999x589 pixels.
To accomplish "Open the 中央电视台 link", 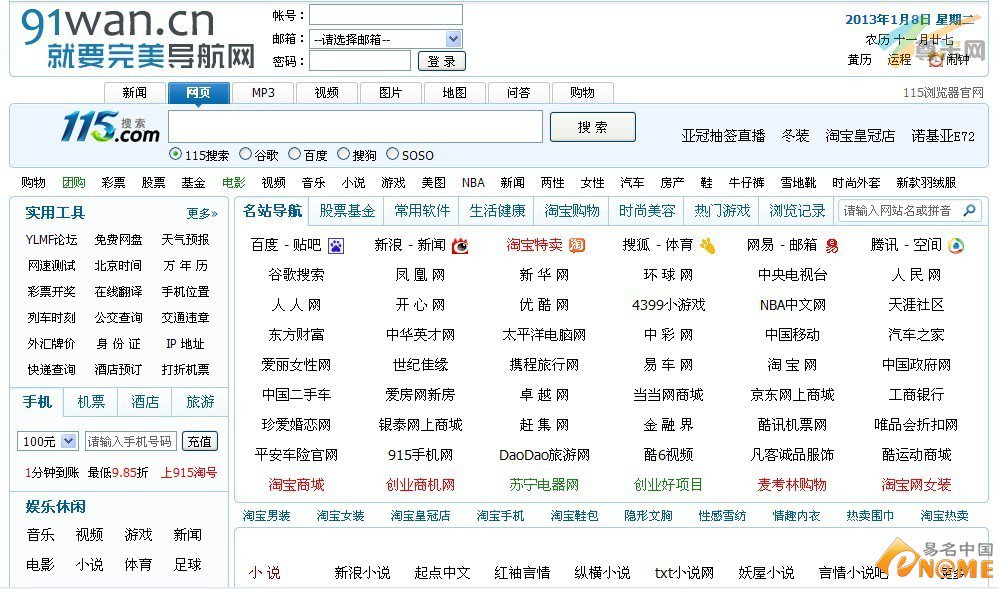I will (793, 275).
